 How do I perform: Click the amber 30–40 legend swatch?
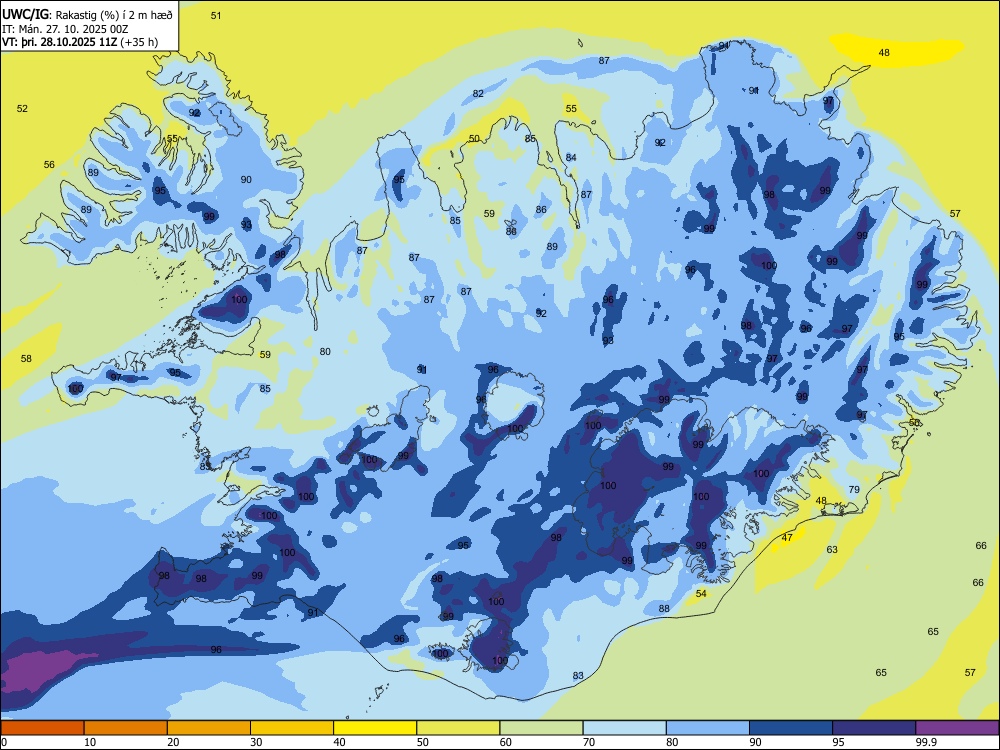pyautogui.click(x=292, y=728)
